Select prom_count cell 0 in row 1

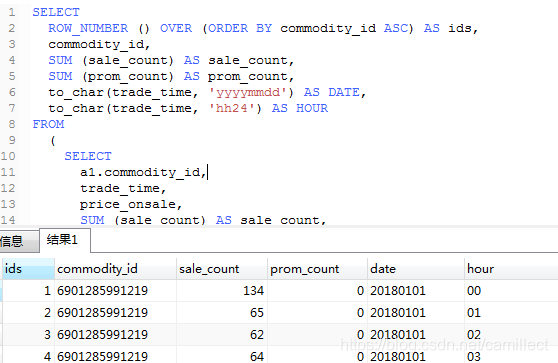(317, 291)
